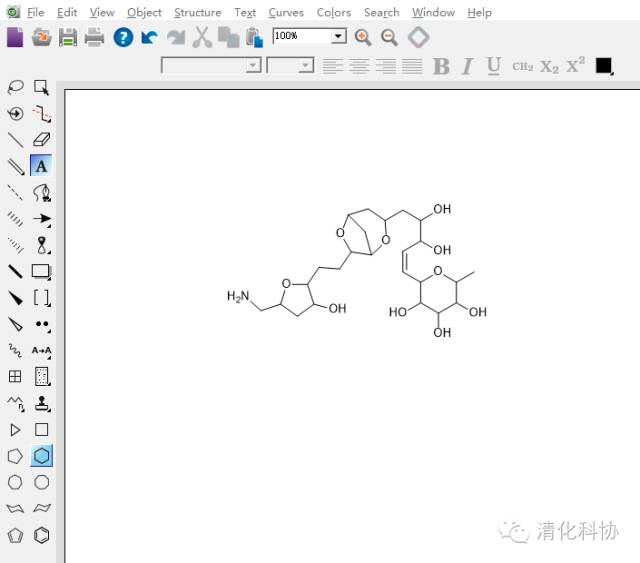Toggle italic formatting
This screenshot has height=563, width=640.
point(467,66)
